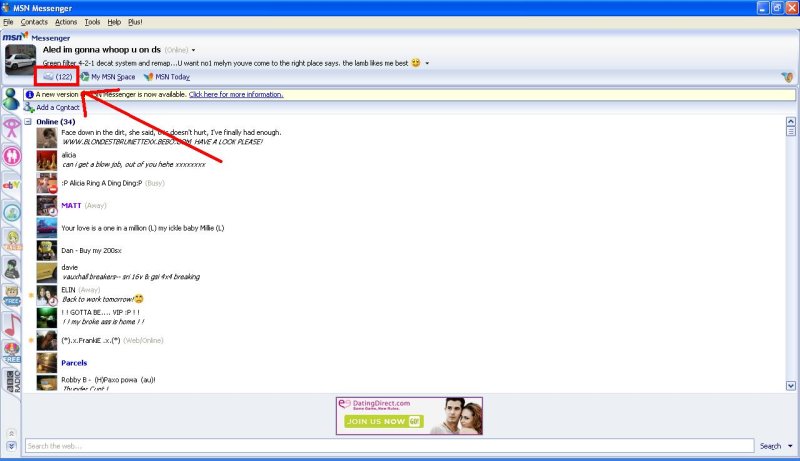Open the email inbox showing (122)

pos(57,77)
